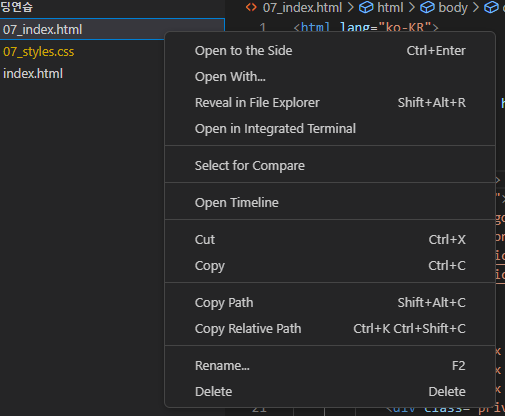Click 'Reveal in File Explorer' option
Image resolution: width=505 pixels, height=416 pixels.
pos(330,103)
